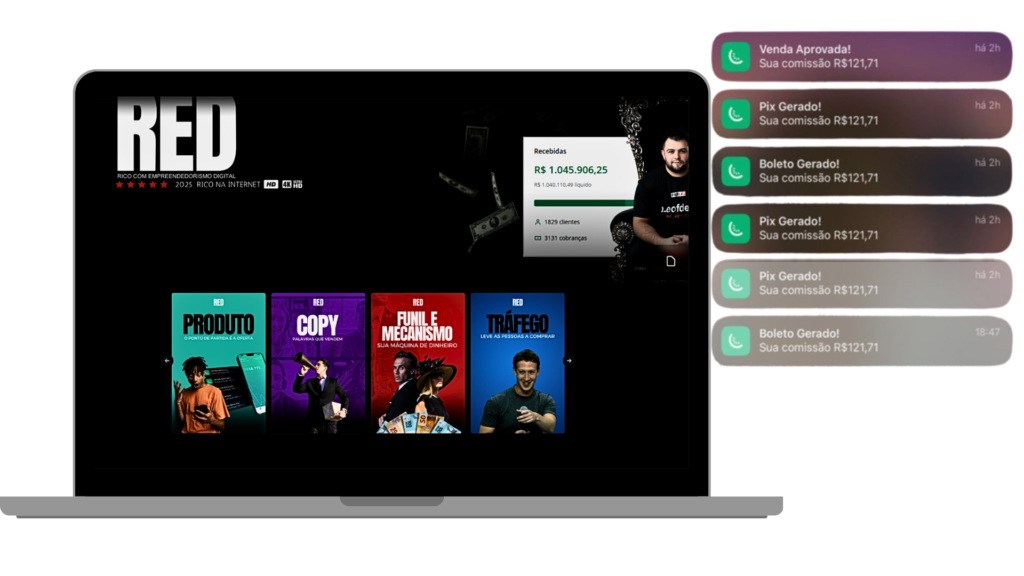Open the Produto module card
Viewport: 1024px width, 576px height.
(218, 363)
